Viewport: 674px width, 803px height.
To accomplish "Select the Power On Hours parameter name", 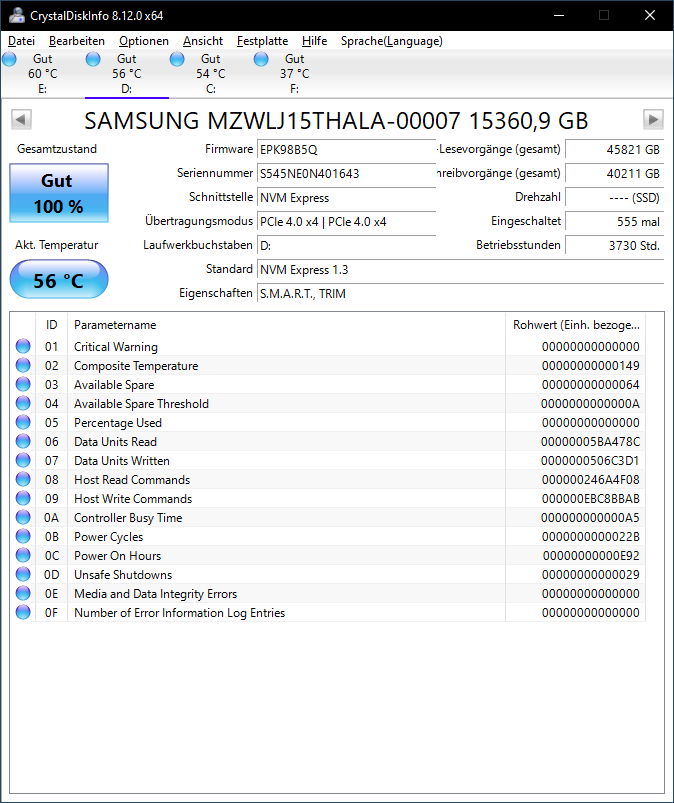I will (117, 556).
